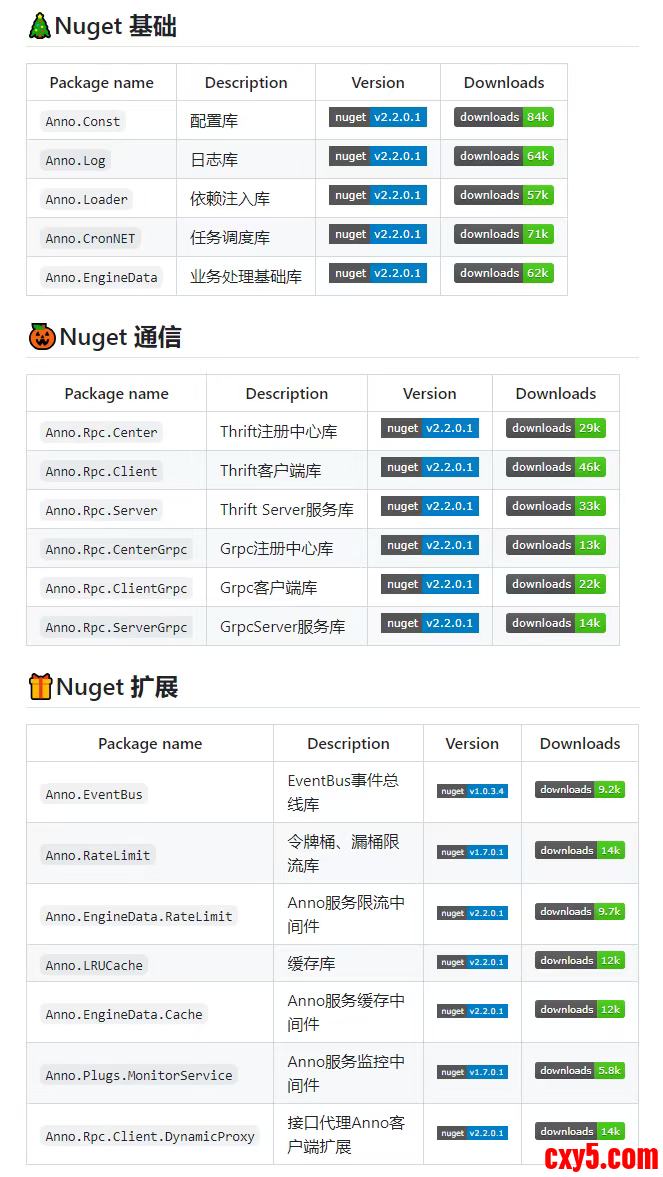Select the Anno.LRUCache package name

[x=94, y=965]
